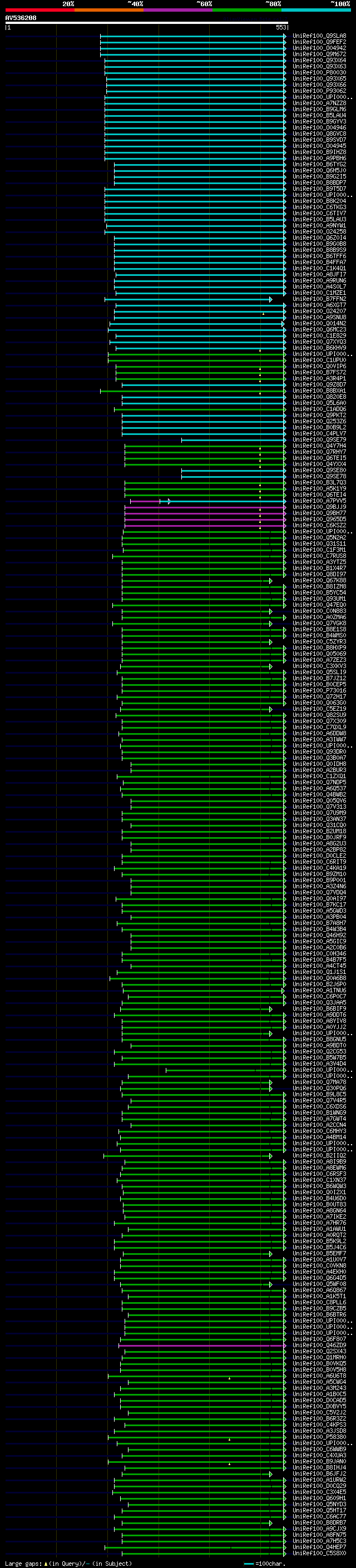Select the UniRef100_B8BXA1 label

pyautogui.click(x=319, y=391)
